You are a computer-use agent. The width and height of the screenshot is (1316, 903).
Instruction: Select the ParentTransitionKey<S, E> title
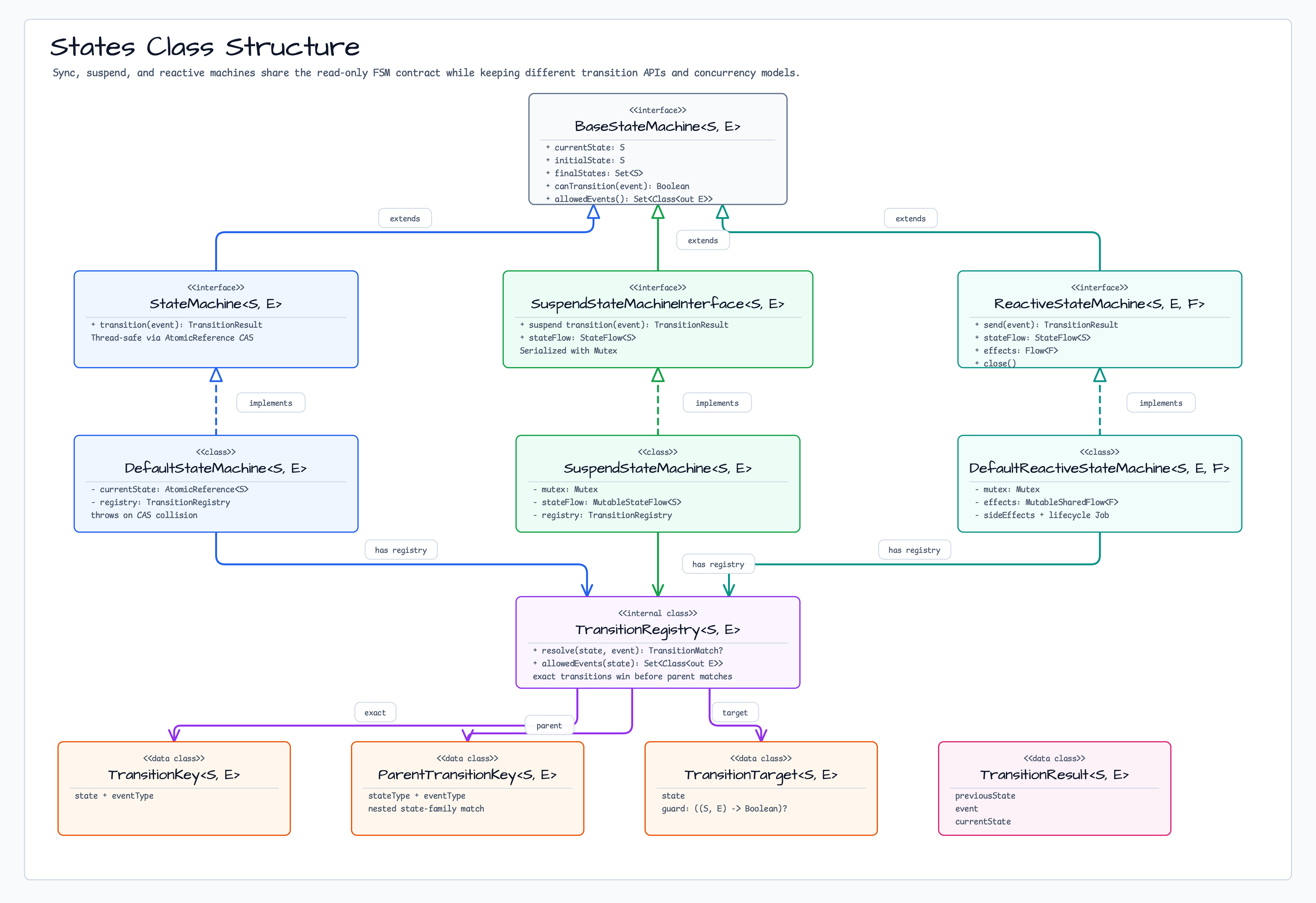click(467, 775)
